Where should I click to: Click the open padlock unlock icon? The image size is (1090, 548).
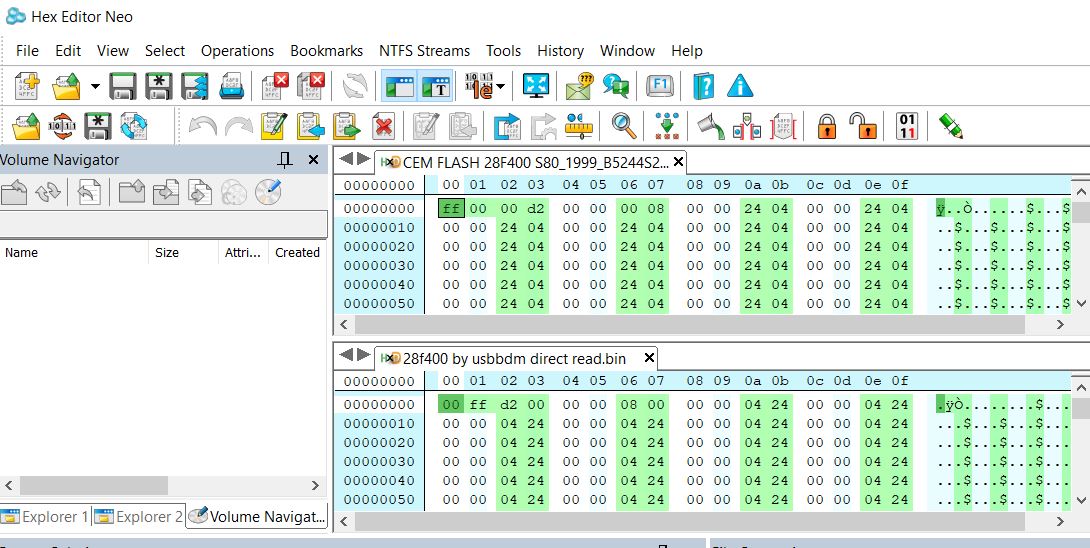863,127
